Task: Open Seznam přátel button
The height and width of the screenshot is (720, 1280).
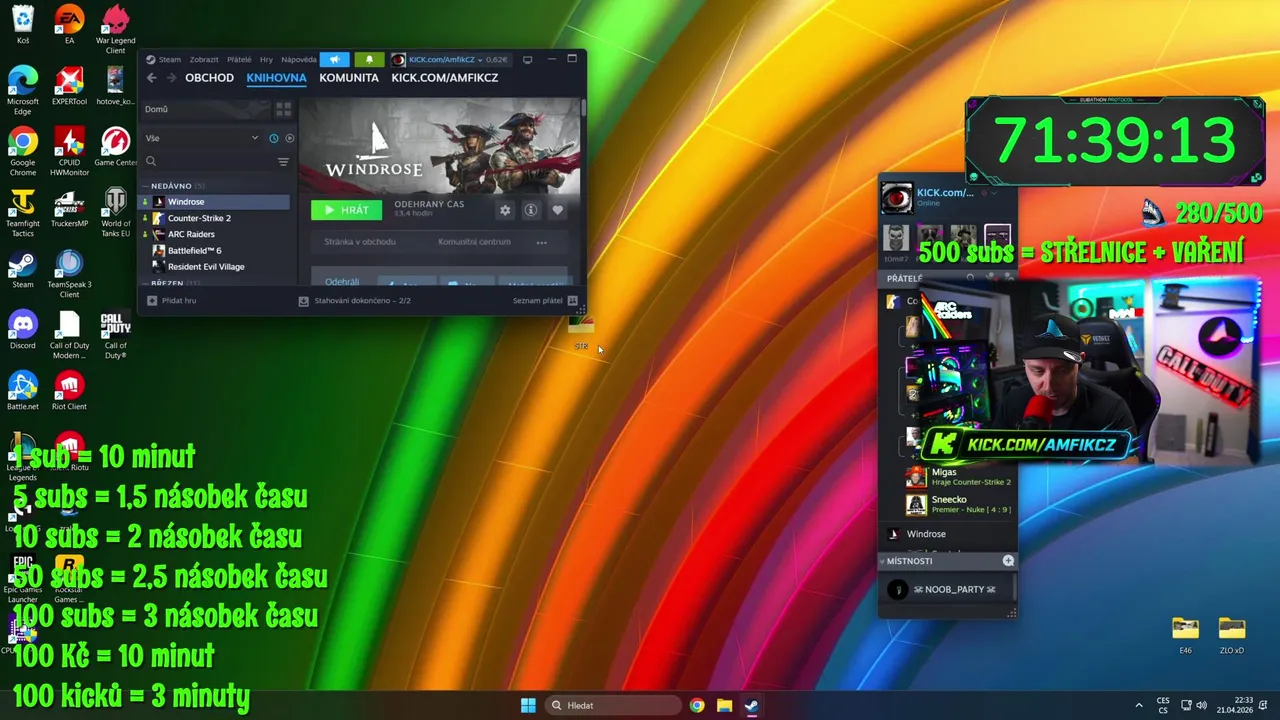Action: pos(545,300)
